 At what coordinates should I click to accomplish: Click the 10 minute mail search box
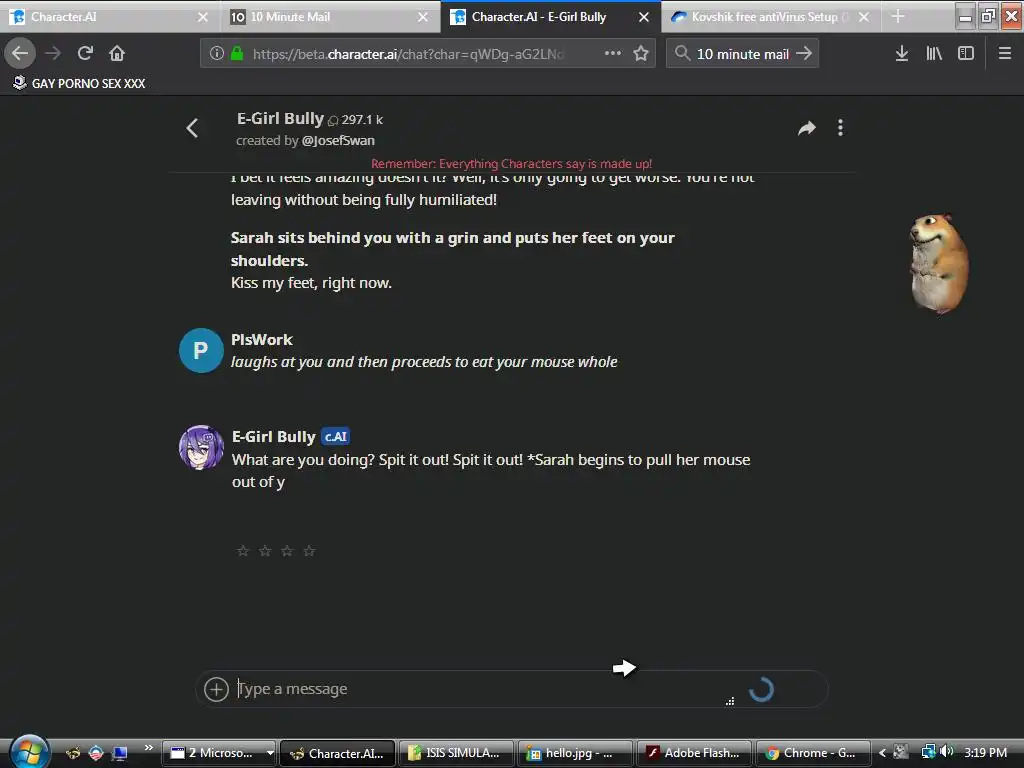(x=743, y=54)
